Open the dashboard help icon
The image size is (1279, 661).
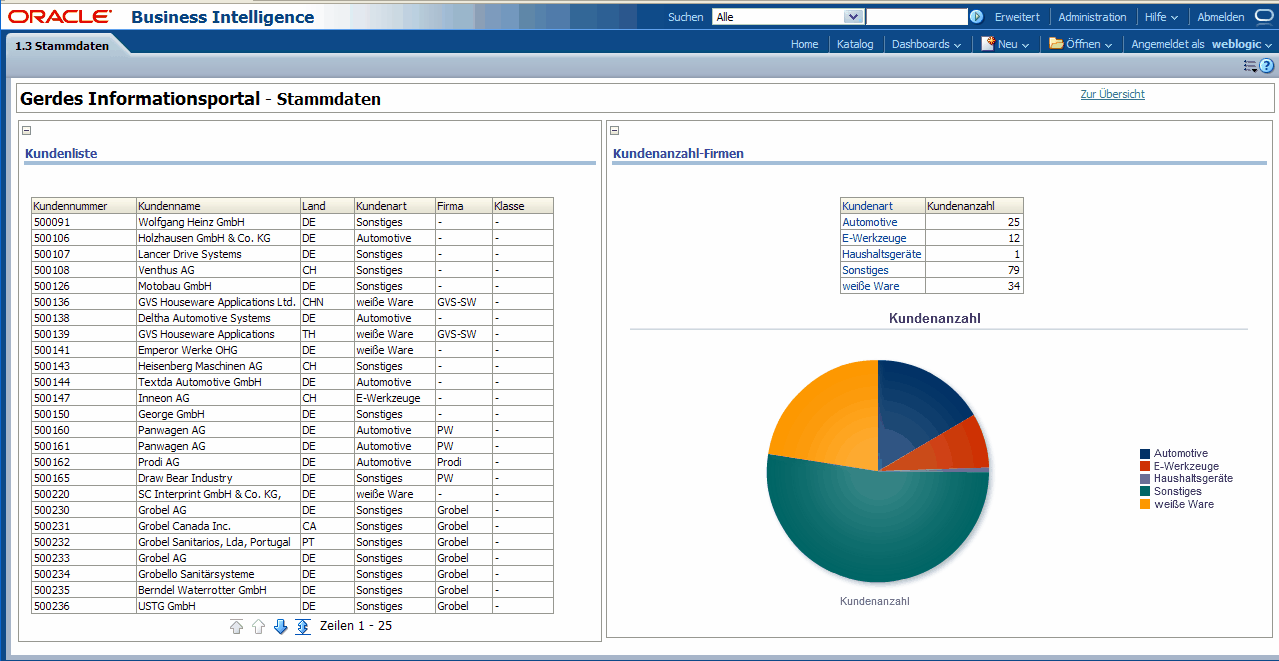coord(1266,66)
